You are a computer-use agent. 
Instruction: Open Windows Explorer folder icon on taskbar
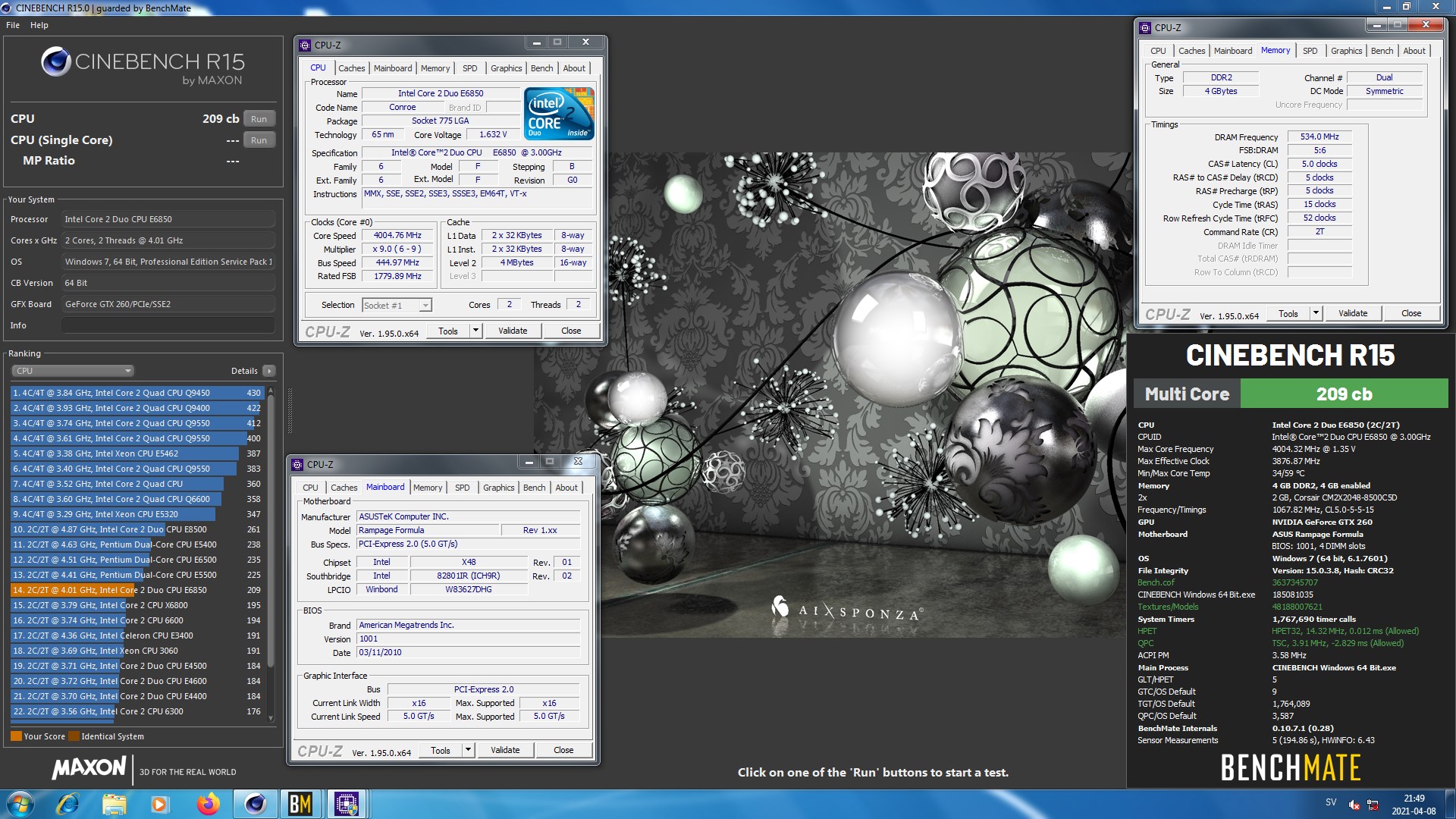(x=114, y=804)
